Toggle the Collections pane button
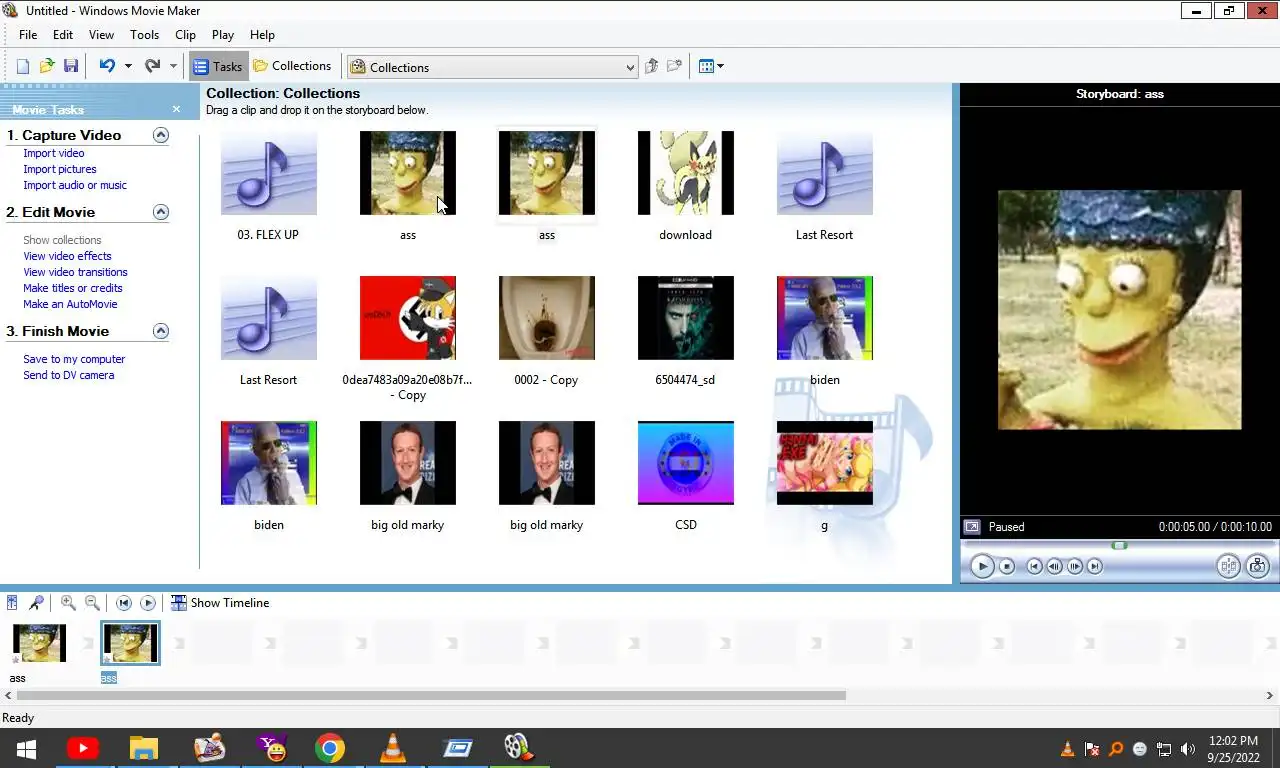This screenshot has width=1280, height=768. tap(292, 66)
